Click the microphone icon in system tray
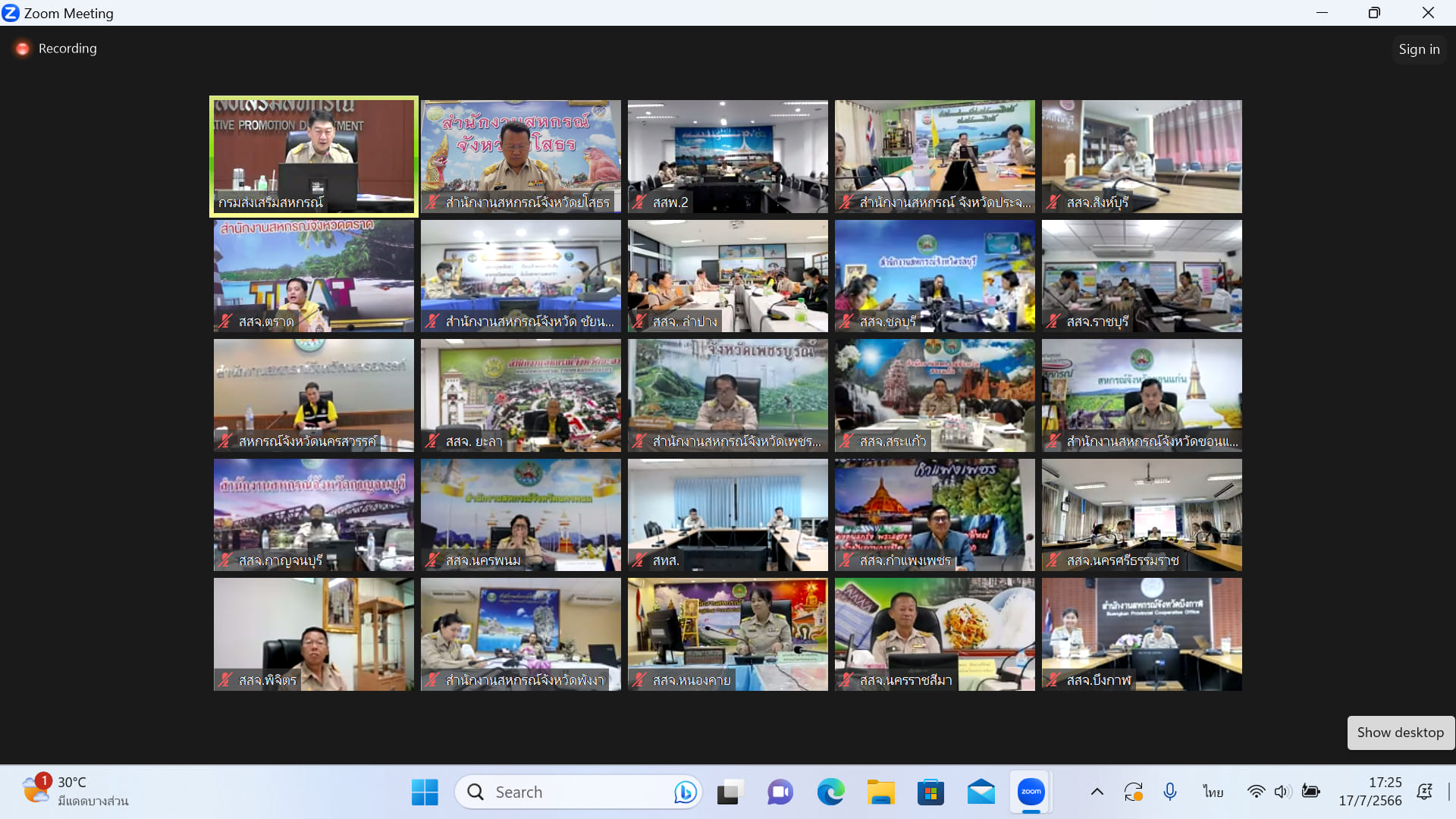This screenshot has width=1456, height=819. pyautogui.click(x=1169, y=792)
